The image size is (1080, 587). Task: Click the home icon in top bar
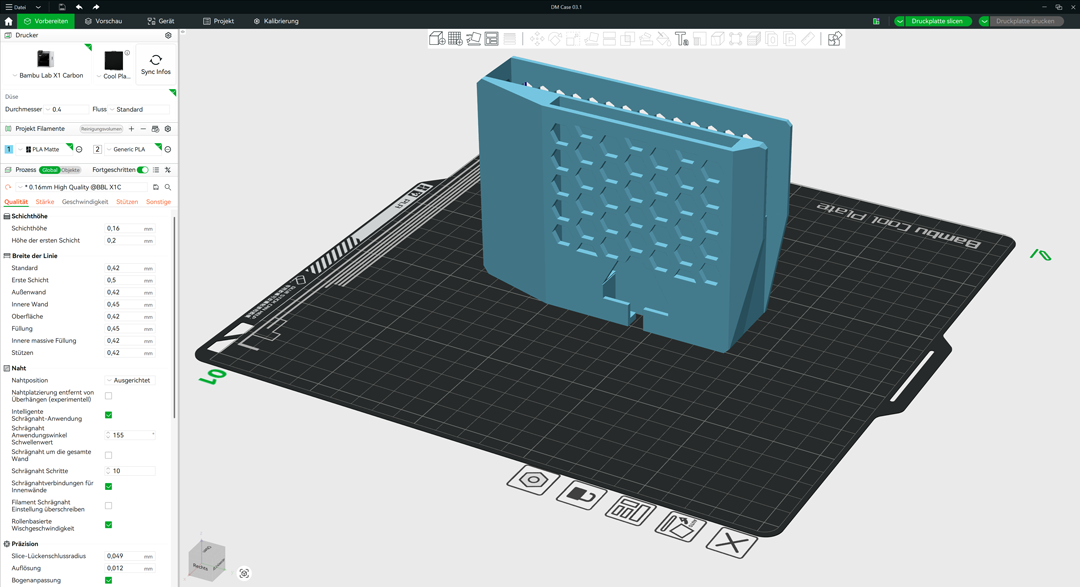tap(8, 21)
